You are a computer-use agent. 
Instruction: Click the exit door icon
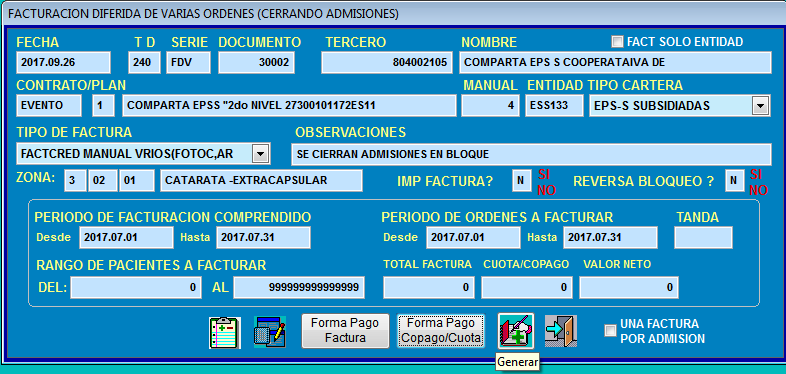click(561, 331)
